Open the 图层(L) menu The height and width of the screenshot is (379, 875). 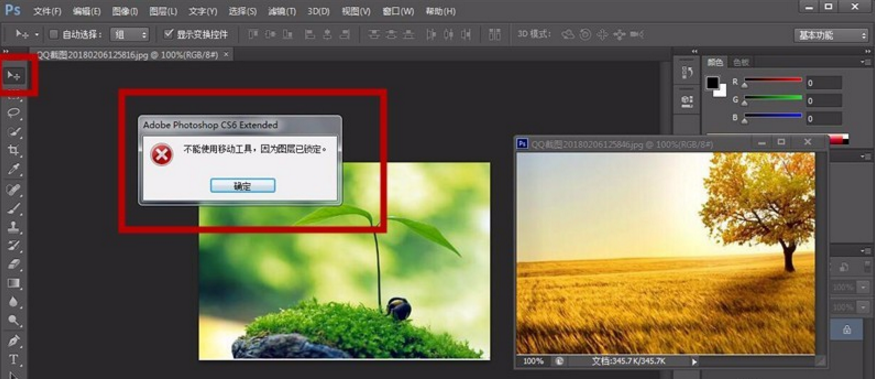[x=163, y=11]
